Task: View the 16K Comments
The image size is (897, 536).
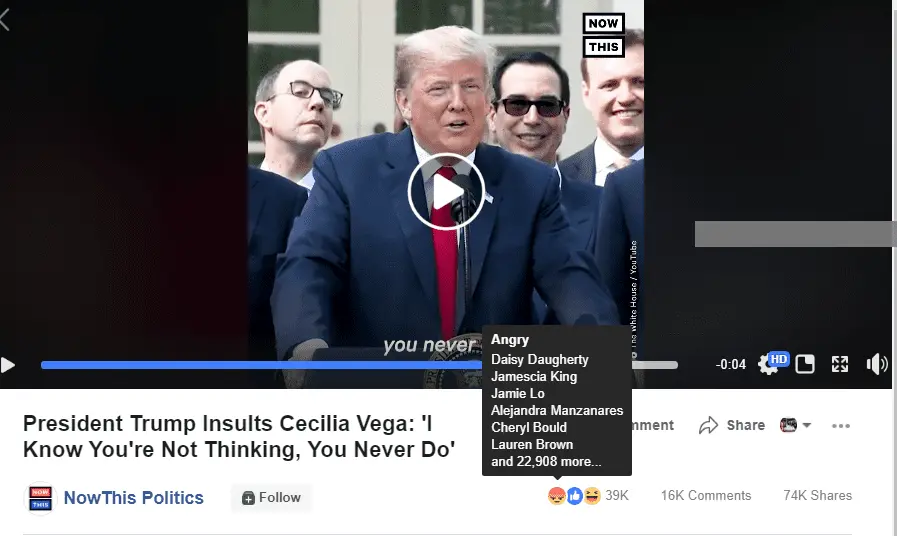Action: click(706, 495)
